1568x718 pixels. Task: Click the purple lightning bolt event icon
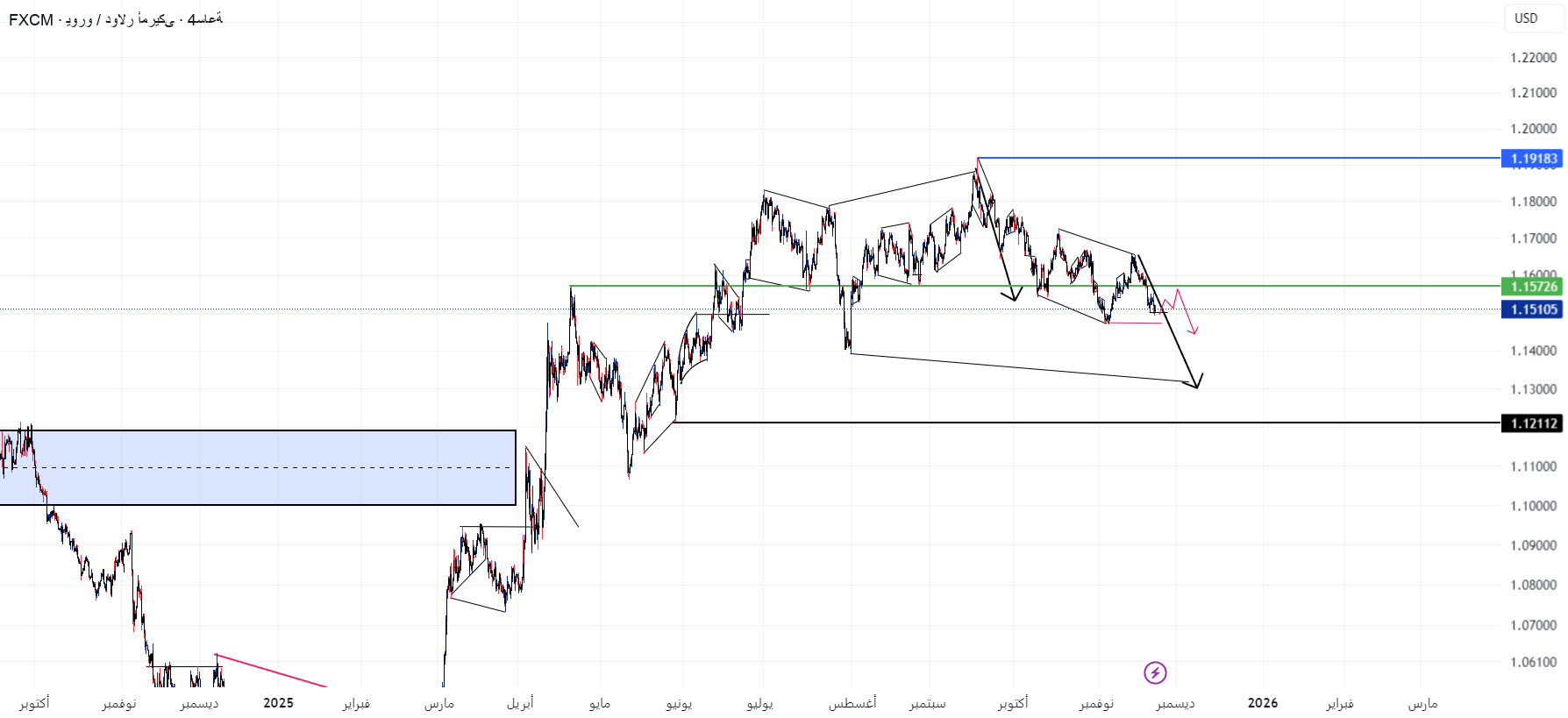click(1155, 672)
